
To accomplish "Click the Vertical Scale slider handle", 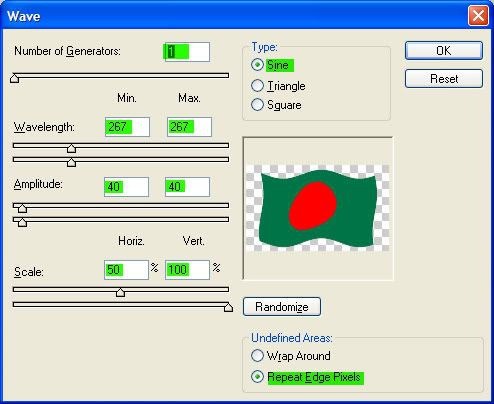I will pos(228,307).
